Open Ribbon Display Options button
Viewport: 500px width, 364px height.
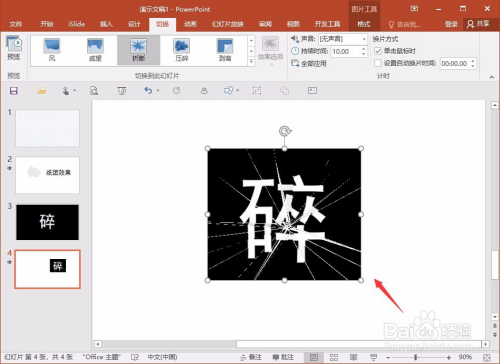[x=414, y=9]
